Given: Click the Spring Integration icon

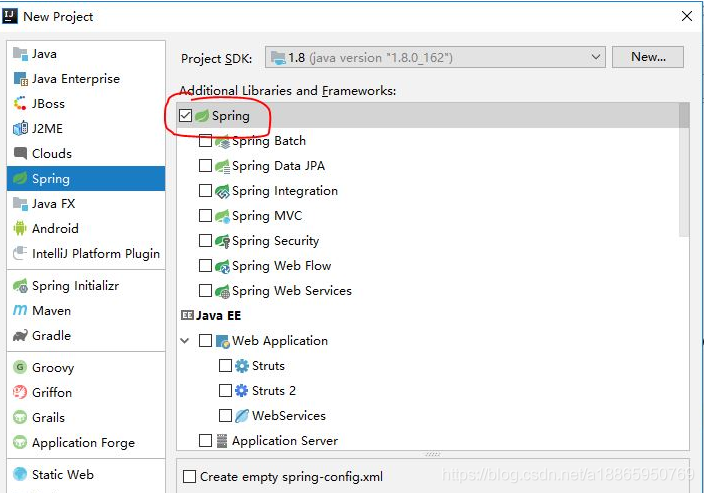Looking at the screenshot, I should tap(223, 191).
